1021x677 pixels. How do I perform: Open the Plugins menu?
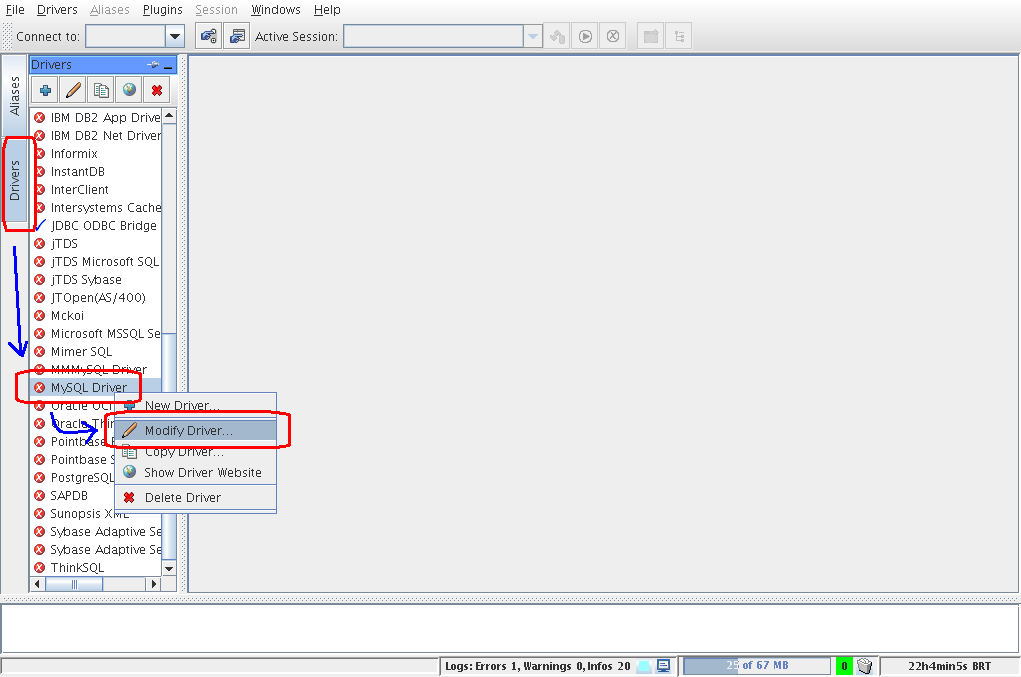click(162, 10)
